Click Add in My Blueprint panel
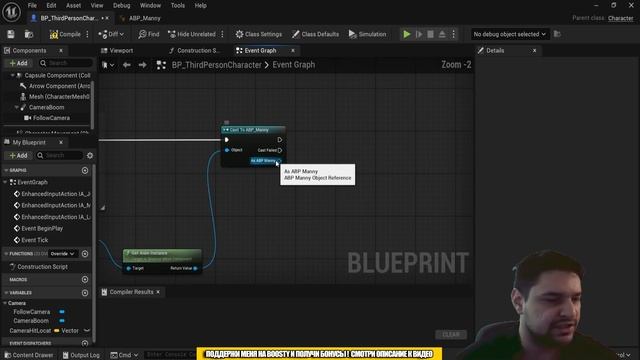The width and height of the screenshot is (640, 360). [18, 156]
